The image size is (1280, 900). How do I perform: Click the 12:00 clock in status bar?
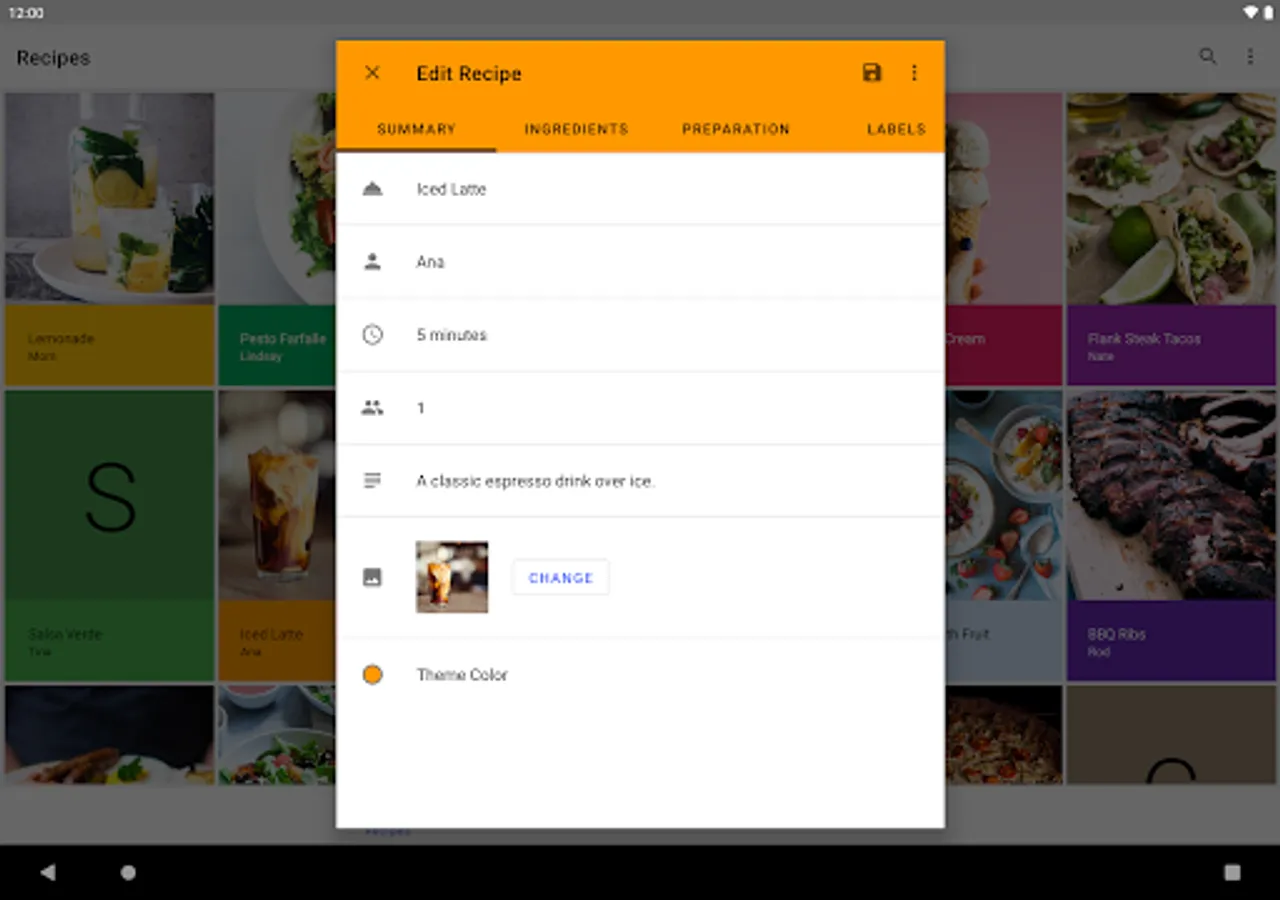(26, 13)
